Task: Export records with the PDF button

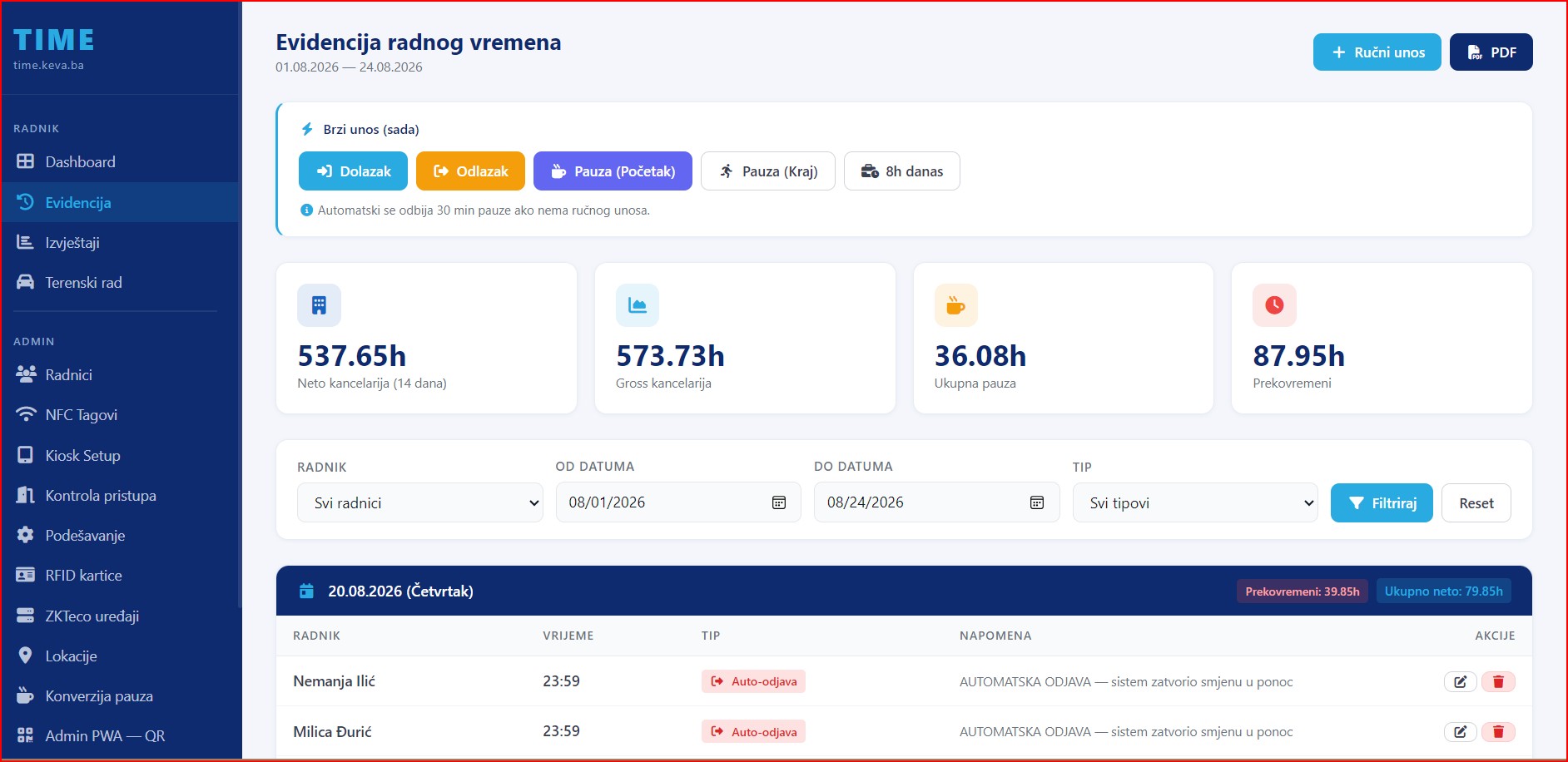Action: point(1491,52)
